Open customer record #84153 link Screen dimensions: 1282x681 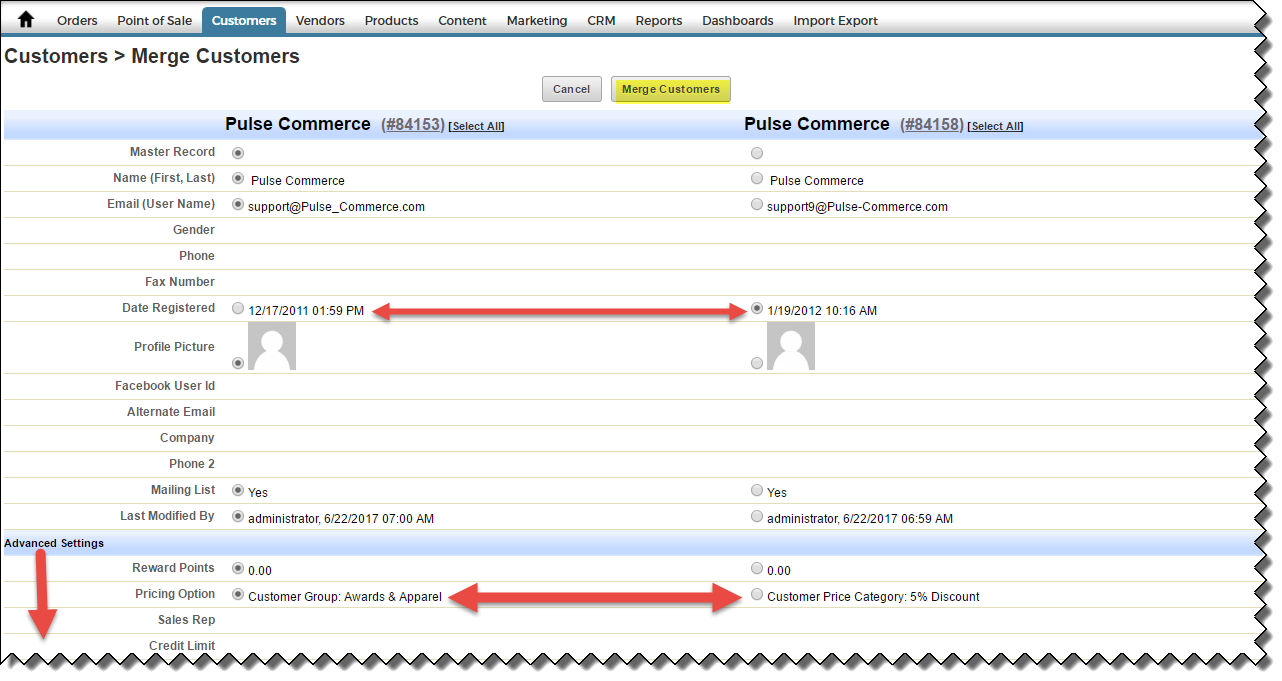412,125
